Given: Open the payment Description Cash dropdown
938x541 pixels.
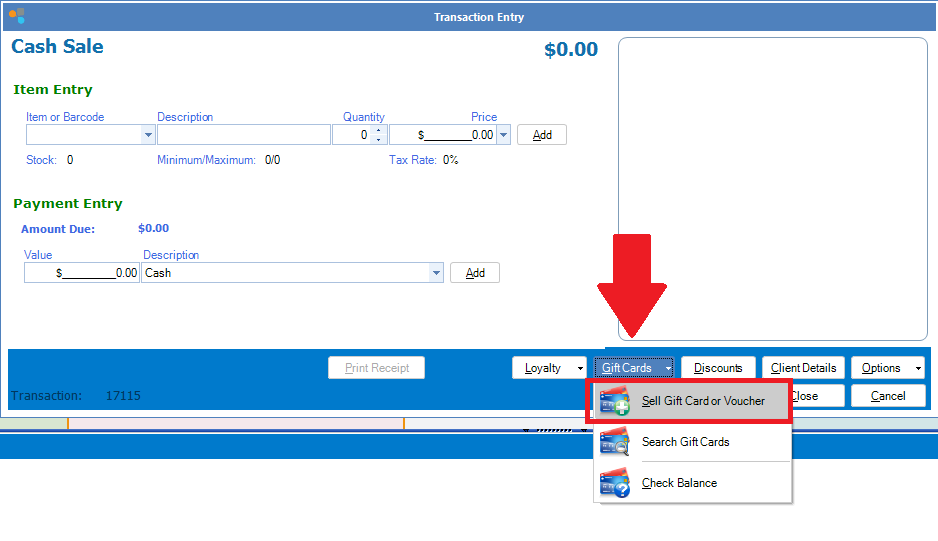Looking at the screenshot, I should (x=436, y=273).
